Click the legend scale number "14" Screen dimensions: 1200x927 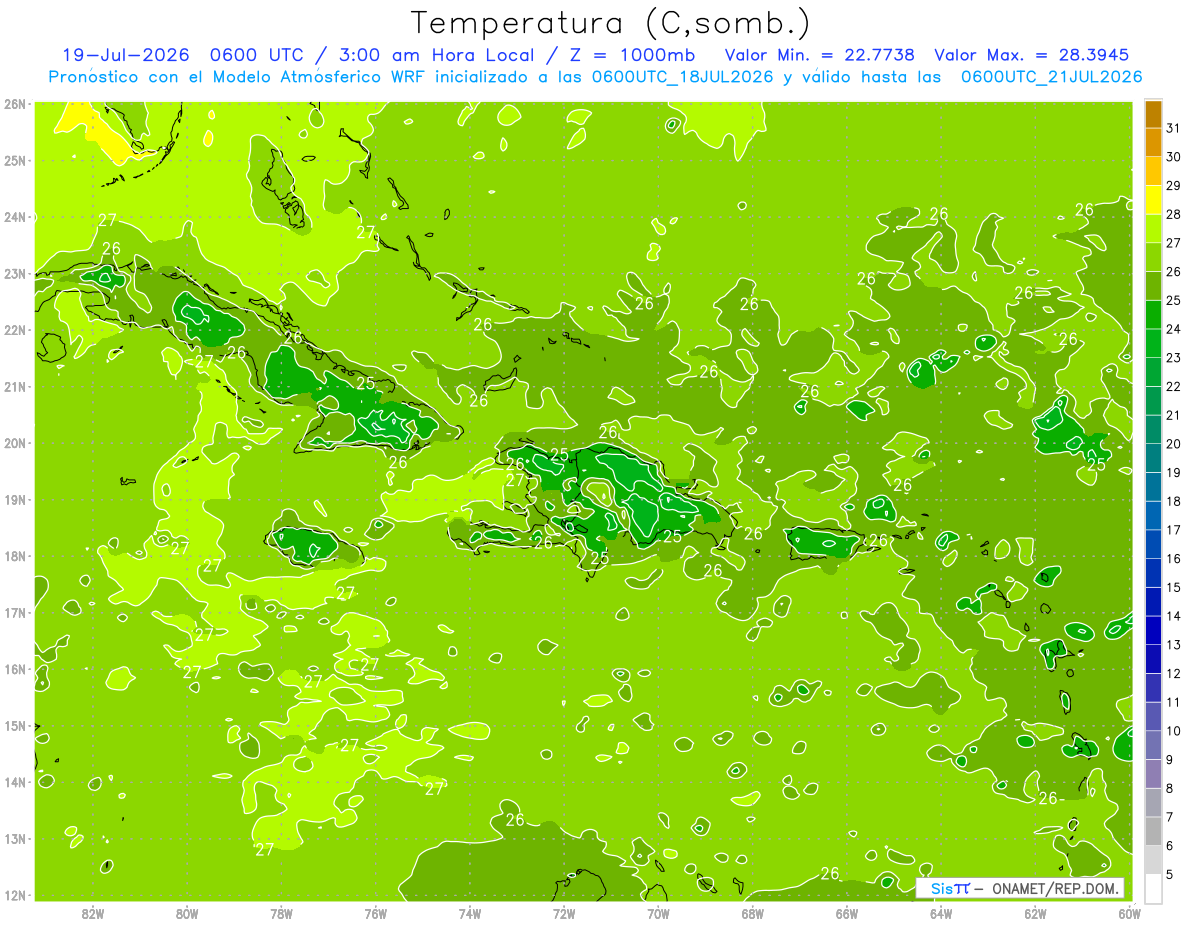coord(1174,616)
